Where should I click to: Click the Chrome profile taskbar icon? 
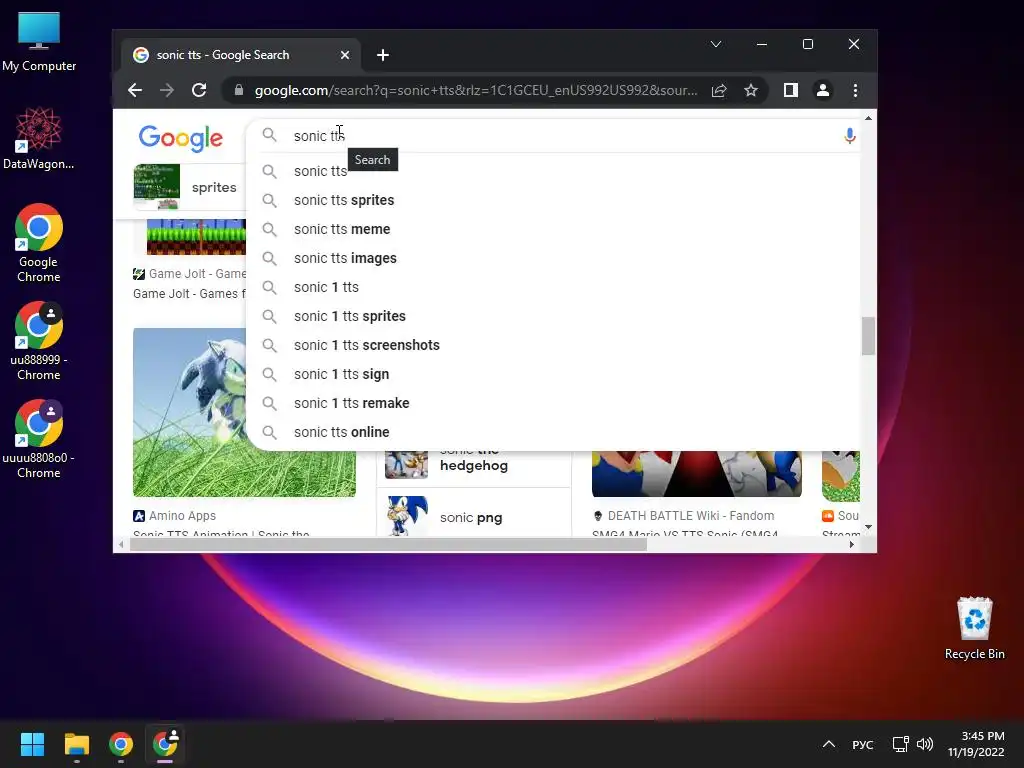[x=165, y=744]
